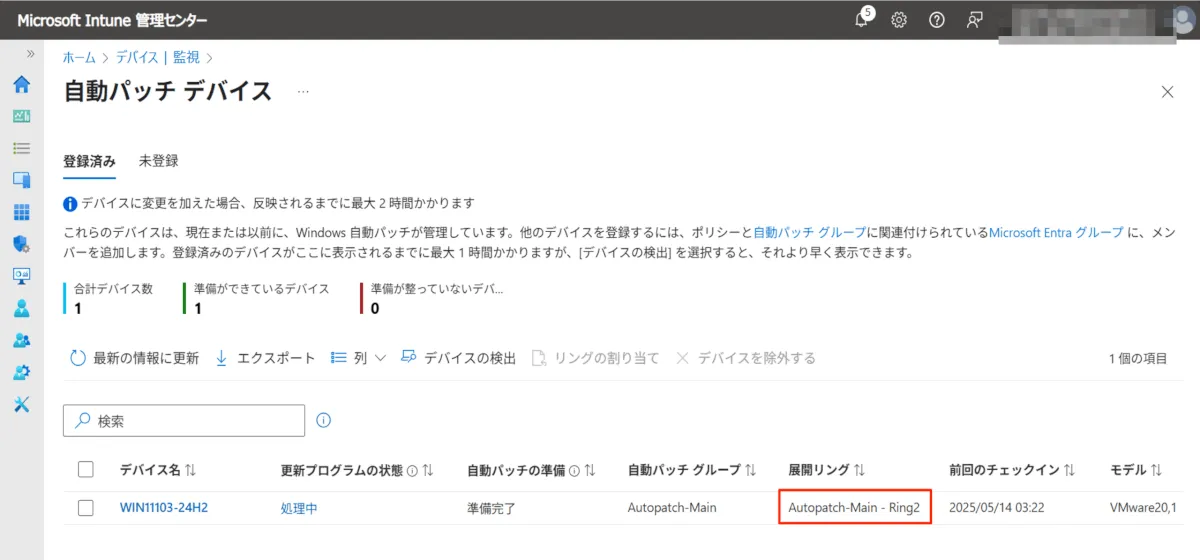The image size is (1200, 560).
Task: Open All services list icon in sidebar
Action: (21, 148)
